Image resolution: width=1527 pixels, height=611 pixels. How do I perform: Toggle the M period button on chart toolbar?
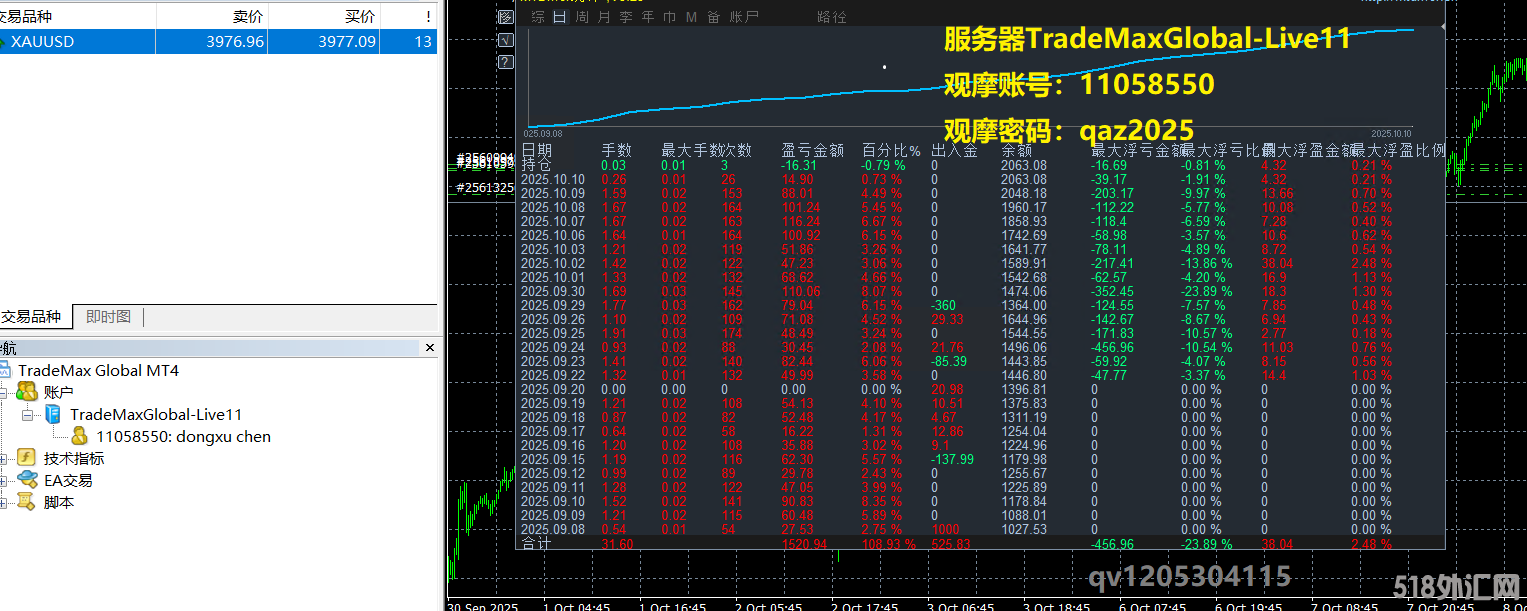pyautogui.click(x=691, y=16)
